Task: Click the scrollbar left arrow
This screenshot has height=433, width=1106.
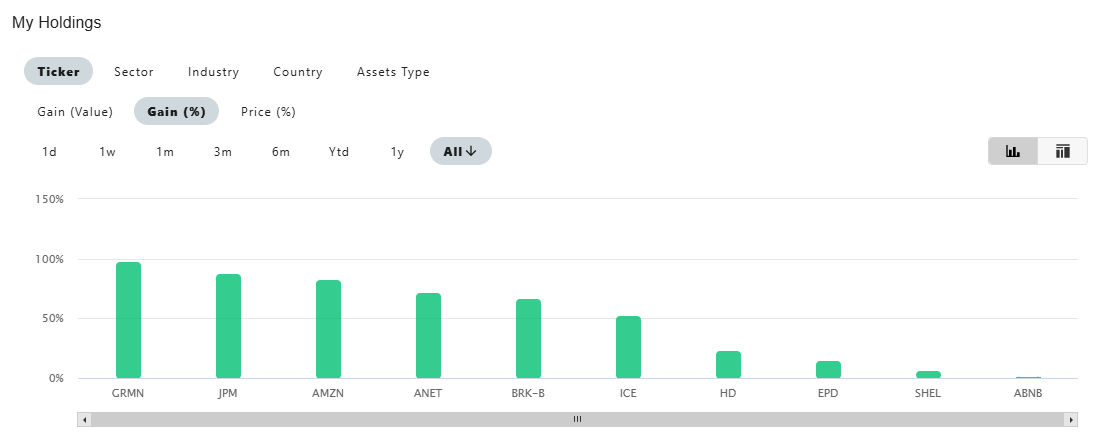Action: point(84,420)
